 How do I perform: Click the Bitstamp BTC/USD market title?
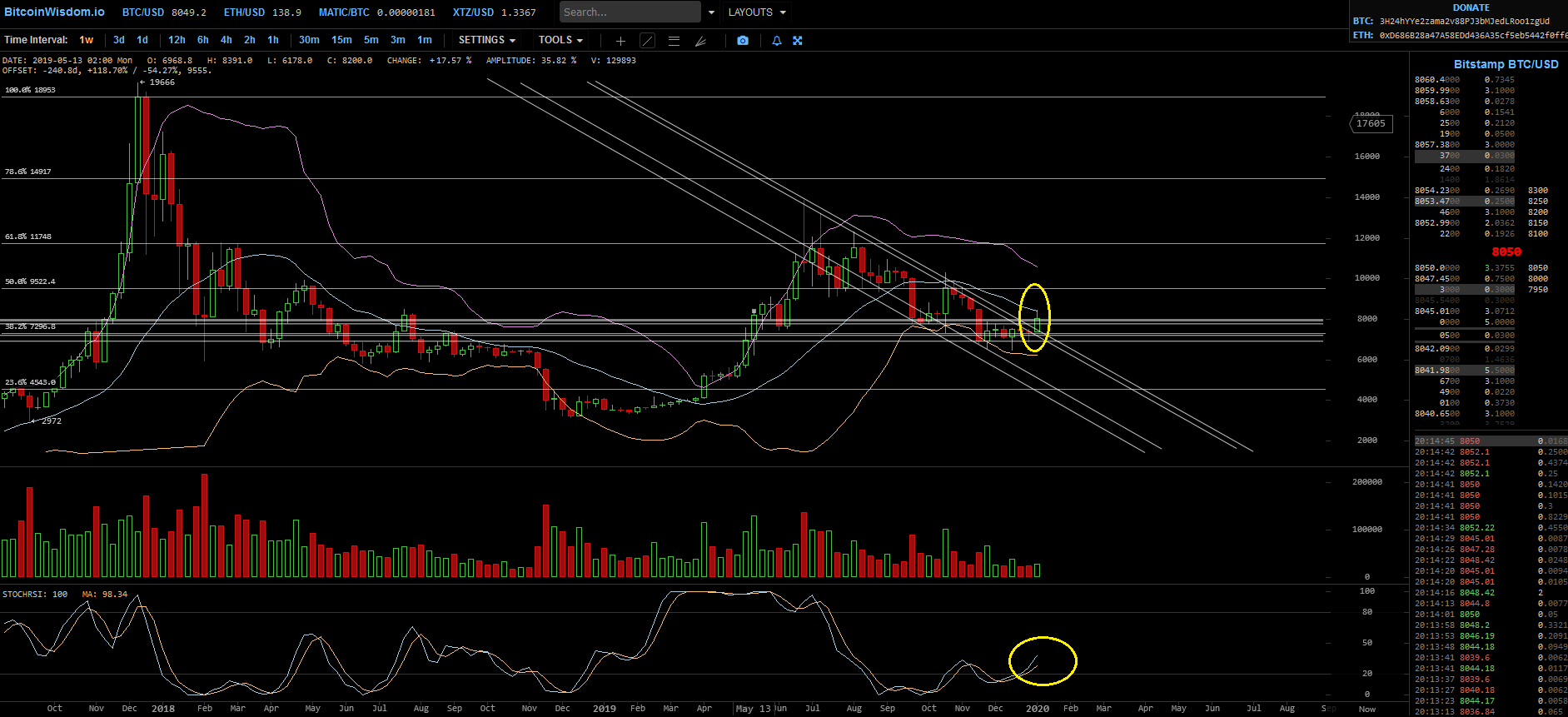(x=1506, y=64)
